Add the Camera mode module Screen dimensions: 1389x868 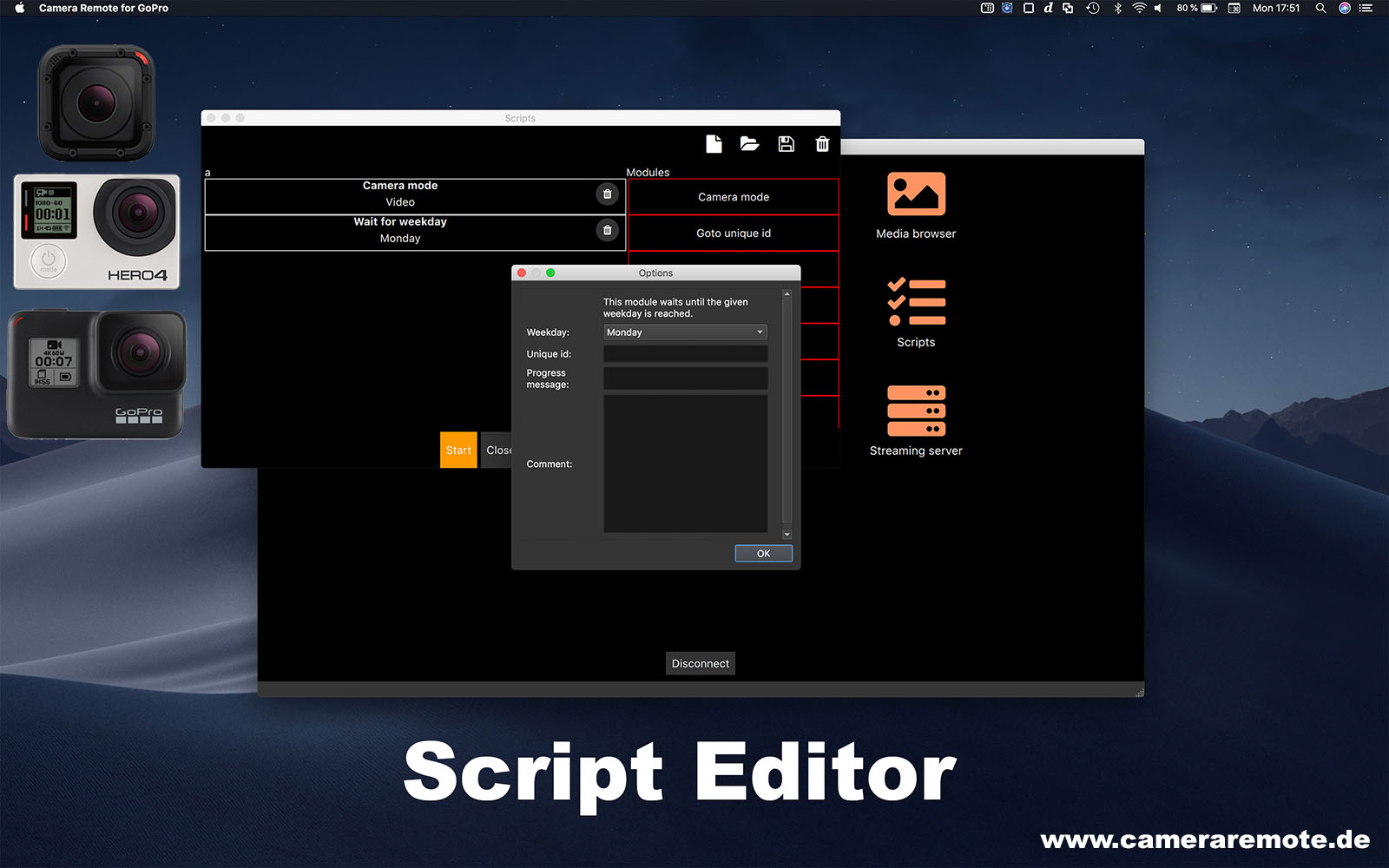pyautogui.click(x=734, y=197)
